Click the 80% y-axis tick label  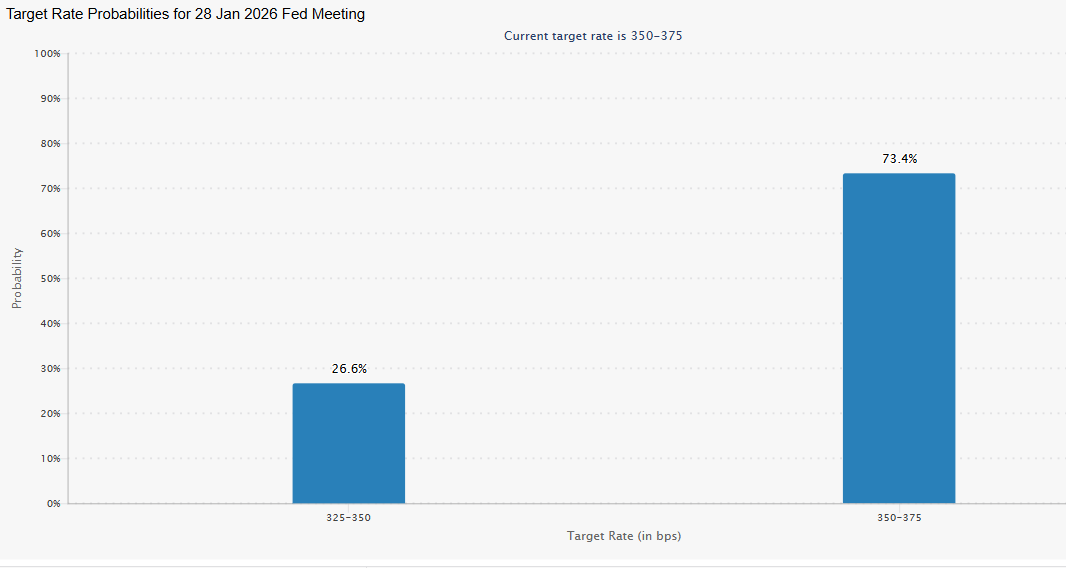[50, 144]
